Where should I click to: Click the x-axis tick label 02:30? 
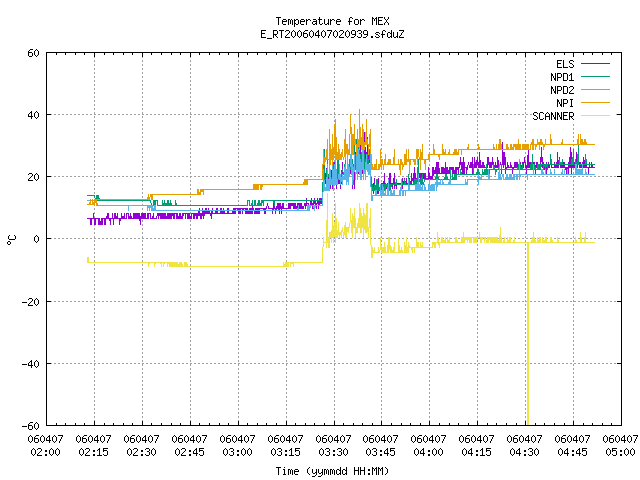click(142, 452)
